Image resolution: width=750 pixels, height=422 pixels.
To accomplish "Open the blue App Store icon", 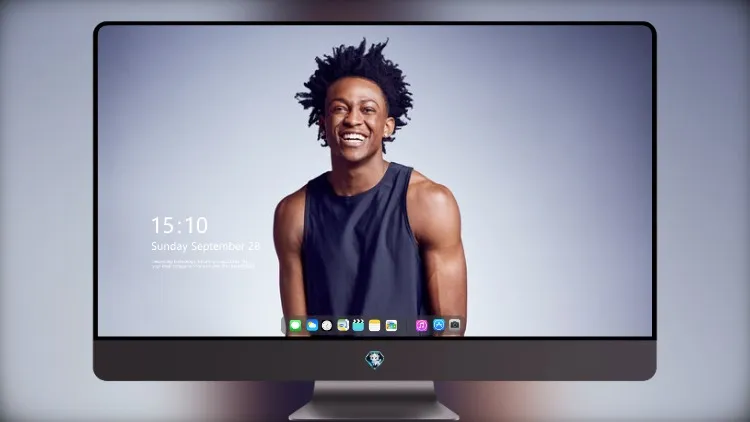I will tap(439, 325).
